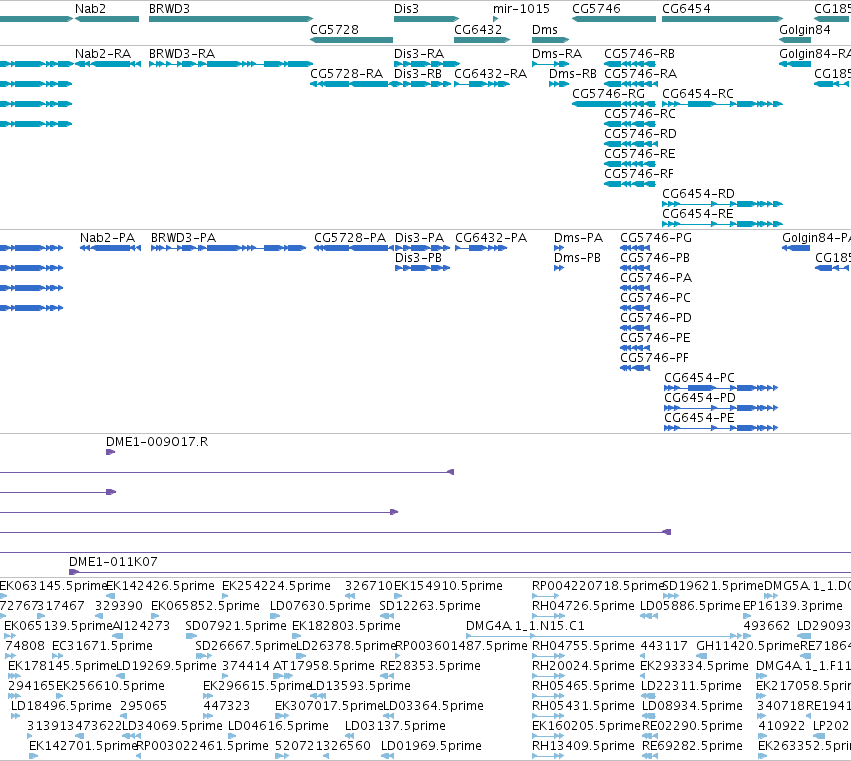
Task: Click the LD05886.5prime EST label
Action: click(690, 606)
